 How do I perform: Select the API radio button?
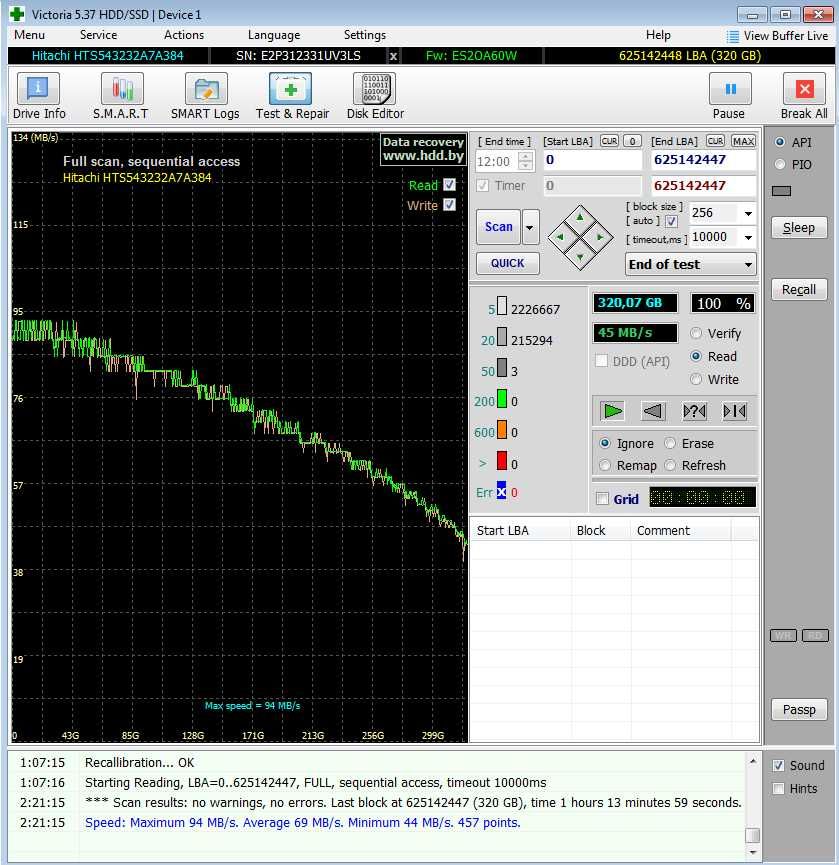coord(780,142)
